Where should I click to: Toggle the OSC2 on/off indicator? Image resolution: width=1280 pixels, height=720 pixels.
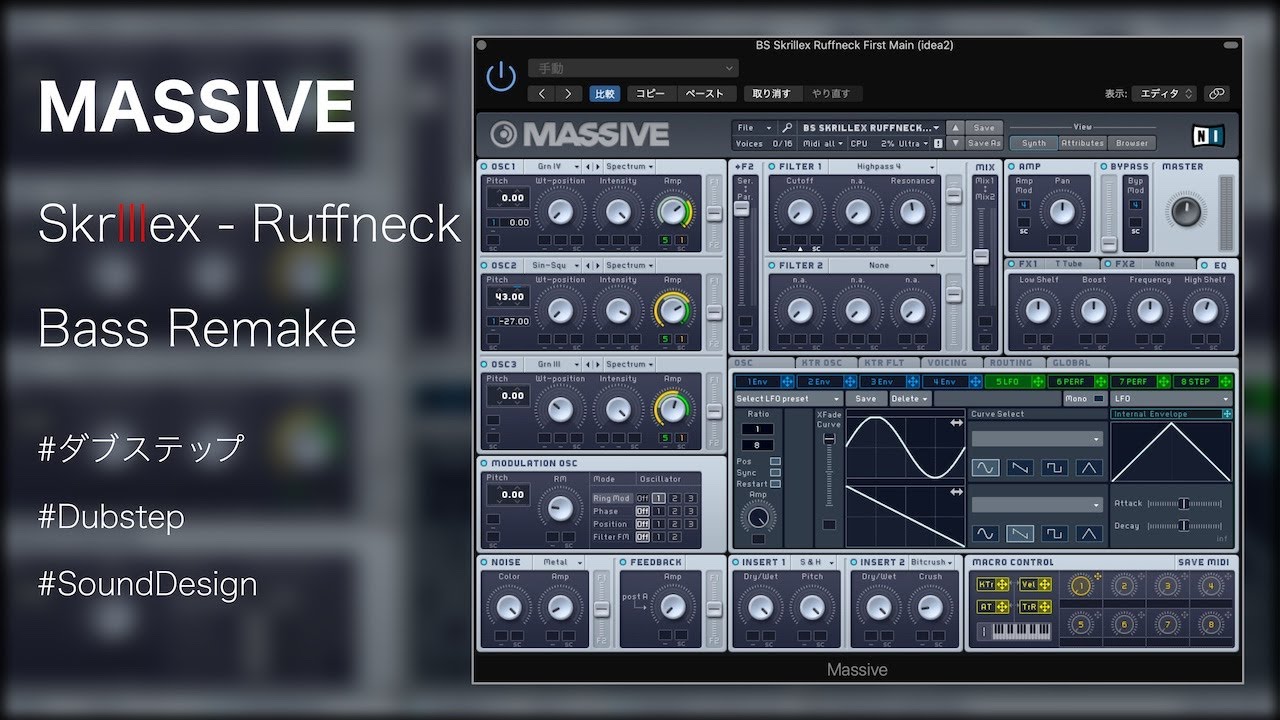485,266
